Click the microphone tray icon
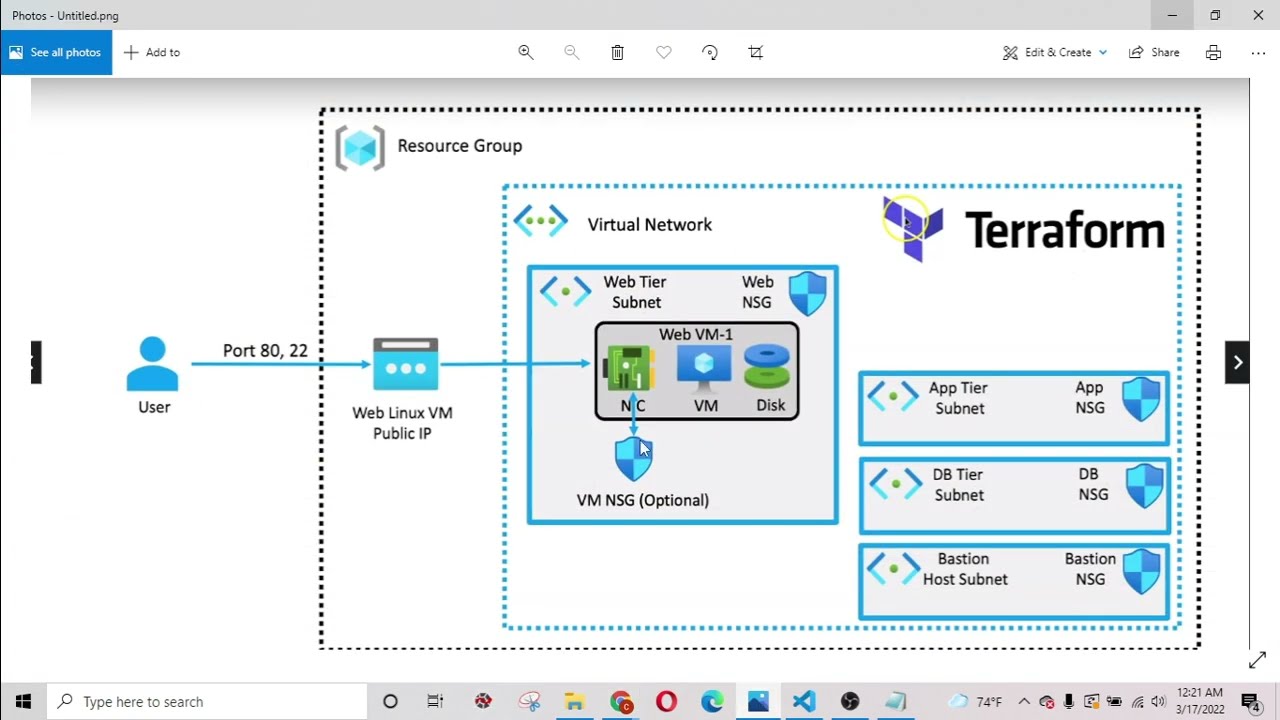Image resolution: width=1280 pixels, height=720 pixels. coord(1069,701)
